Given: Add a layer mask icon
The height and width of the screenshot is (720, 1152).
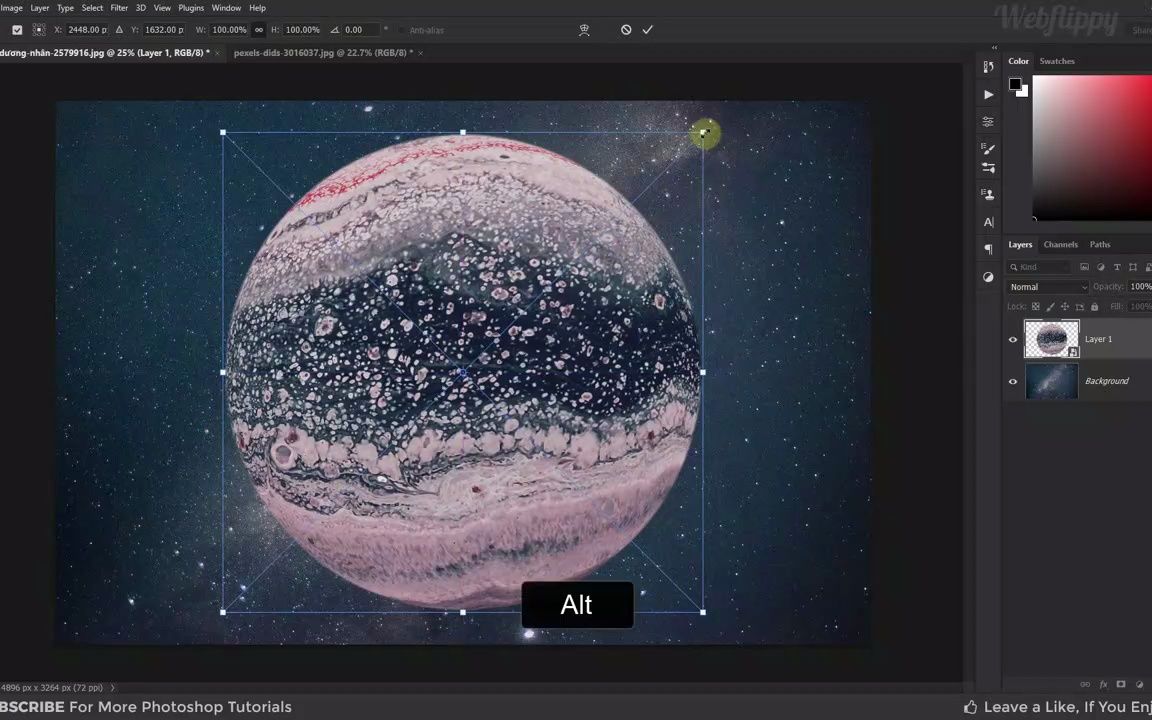Looking at the screenshot, I should pos(1121,684).
